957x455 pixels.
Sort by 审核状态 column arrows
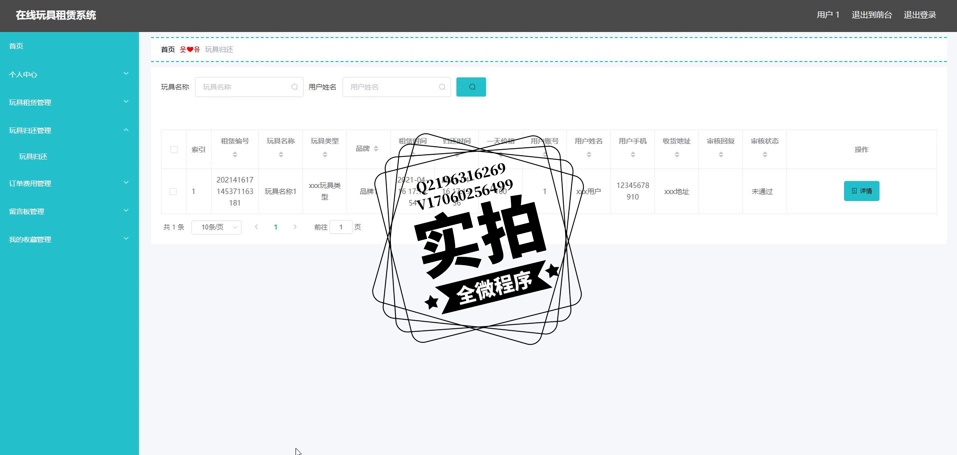pyautogui.click(x=764, y=155)
